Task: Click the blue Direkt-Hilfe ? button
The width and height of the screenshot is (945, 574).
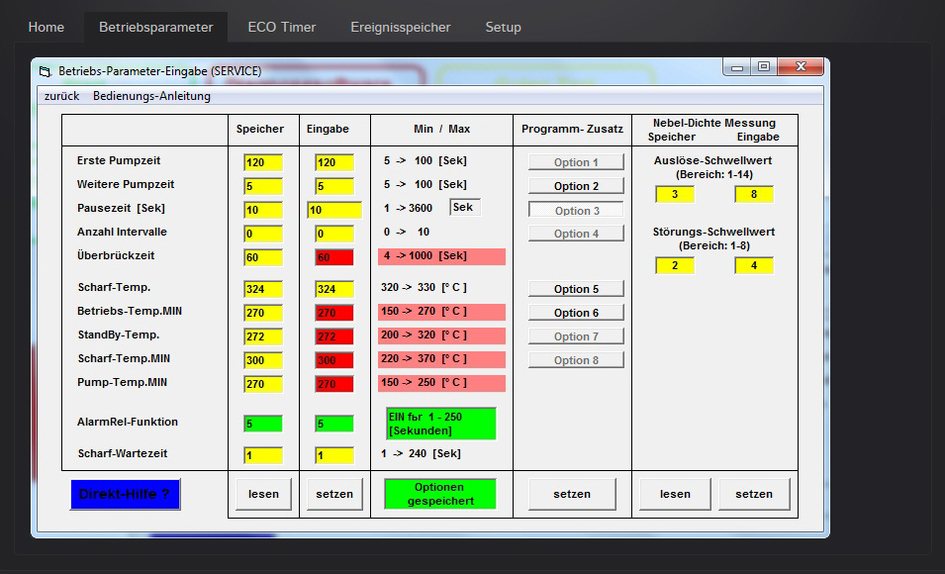Action: click(x=125, y=494)
